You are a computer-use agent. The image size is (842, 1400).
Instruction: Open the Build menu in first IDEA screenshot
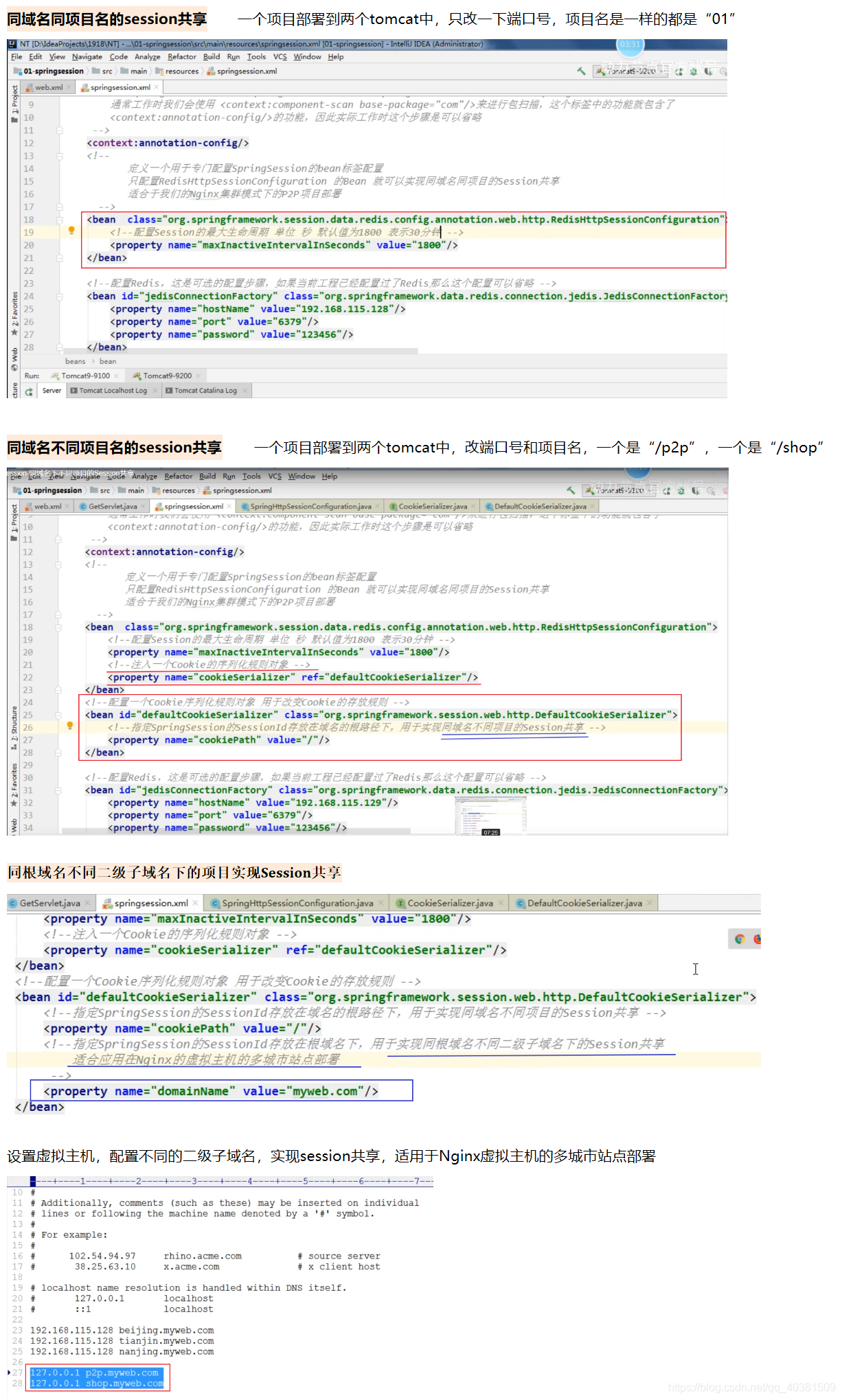point(212,57)
